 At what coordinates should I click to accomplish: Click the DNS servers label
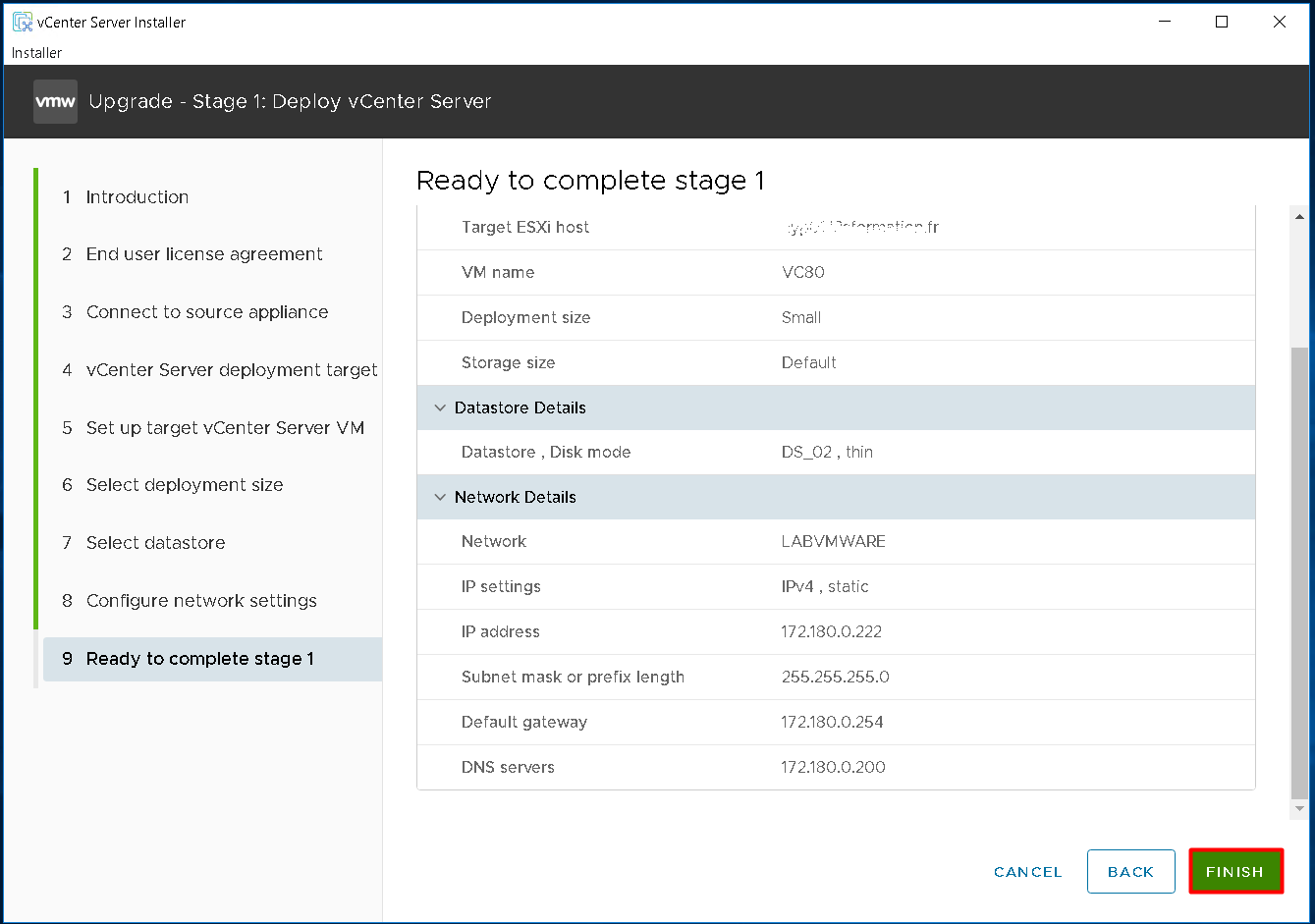pos(508,767)
